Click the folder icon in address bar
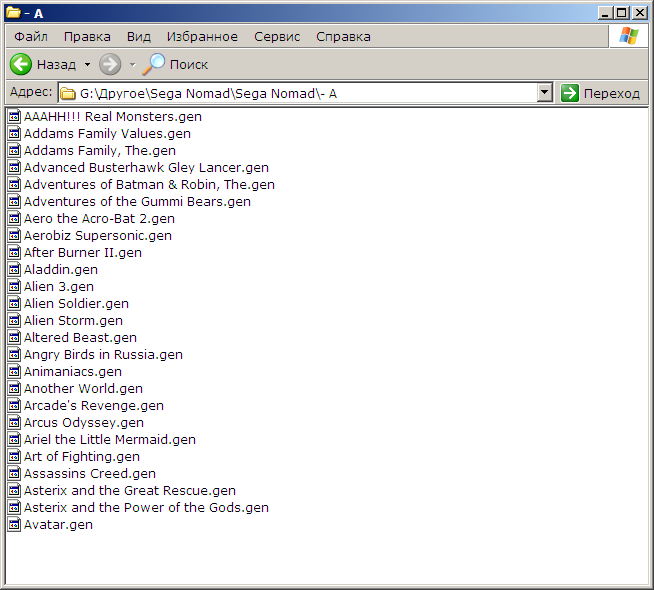The width and height of the screenshot is (654, 590). tap(68, 93)
